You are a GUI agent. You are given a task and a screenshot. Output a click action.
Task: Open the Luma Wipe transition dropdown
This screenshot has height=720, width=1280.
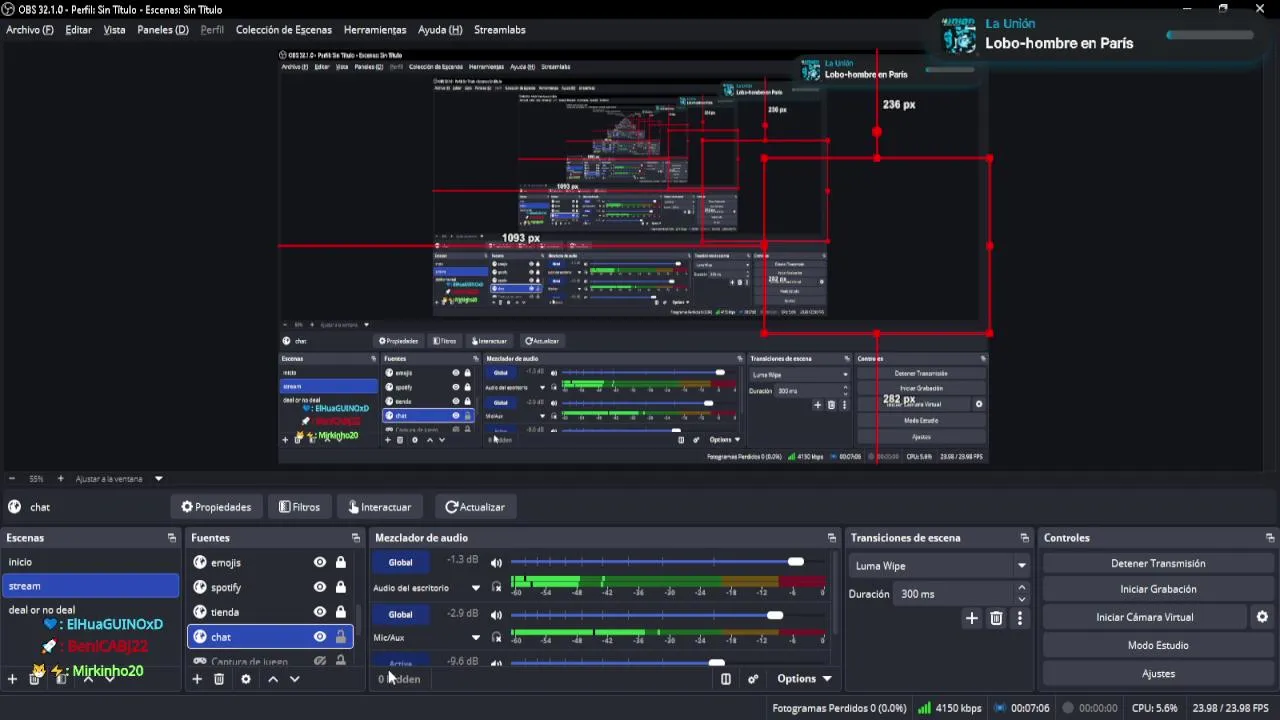(x=939, y=566)
